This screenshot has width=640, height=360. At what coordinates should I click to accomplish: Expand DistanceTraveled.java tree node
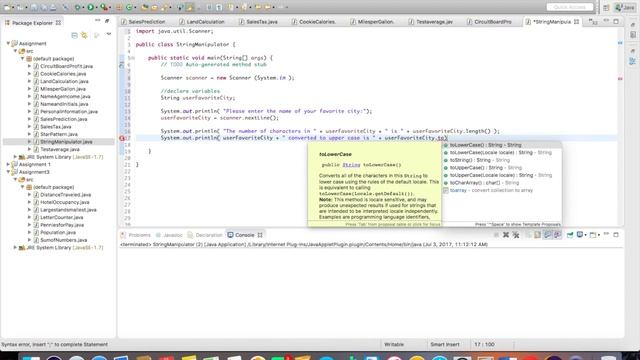point(29,195)
